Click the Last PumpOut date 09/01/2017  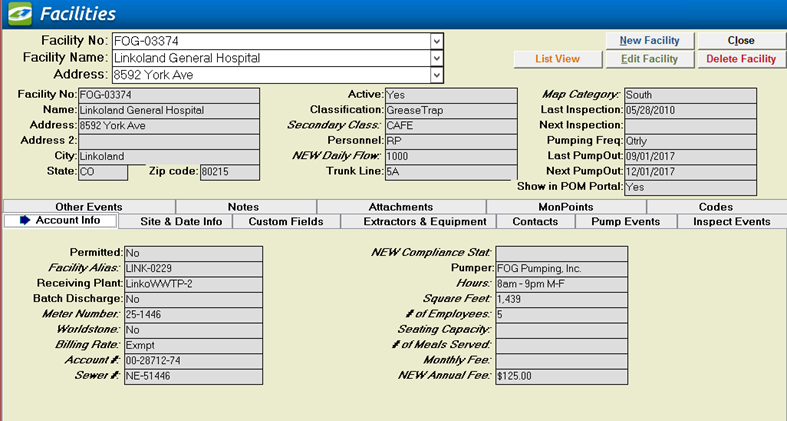pos(691,157)
